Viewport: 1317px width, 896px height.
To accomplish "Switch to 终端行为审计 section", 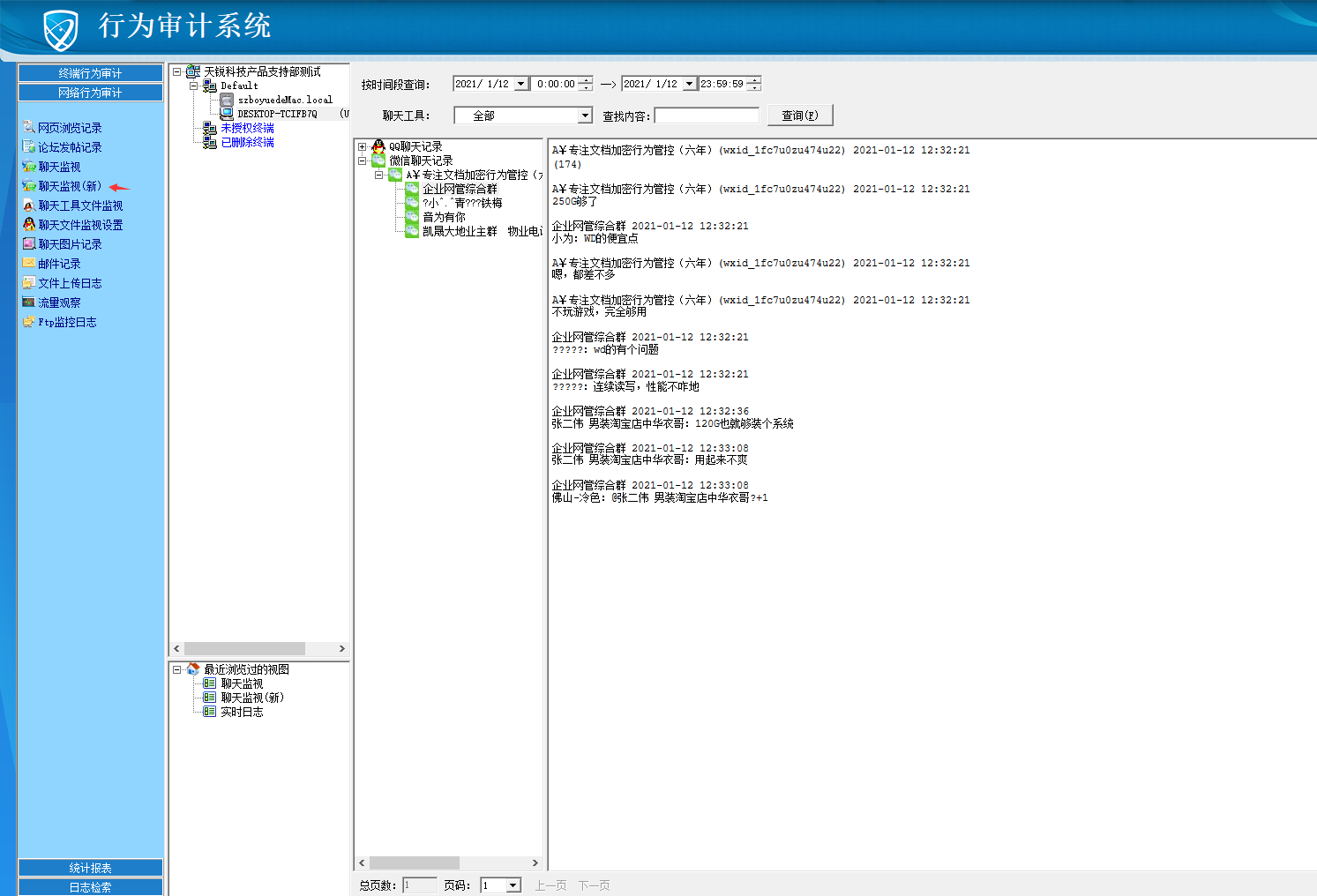I will [x=90, y=73].
